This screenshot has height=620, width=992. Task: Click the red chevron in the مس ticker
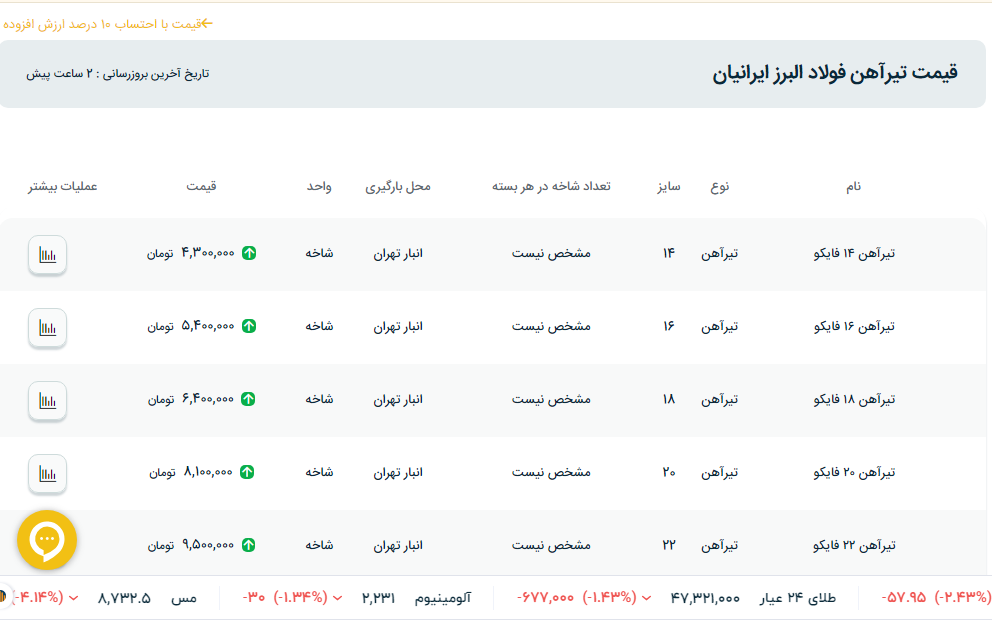(x=74, y=598)
